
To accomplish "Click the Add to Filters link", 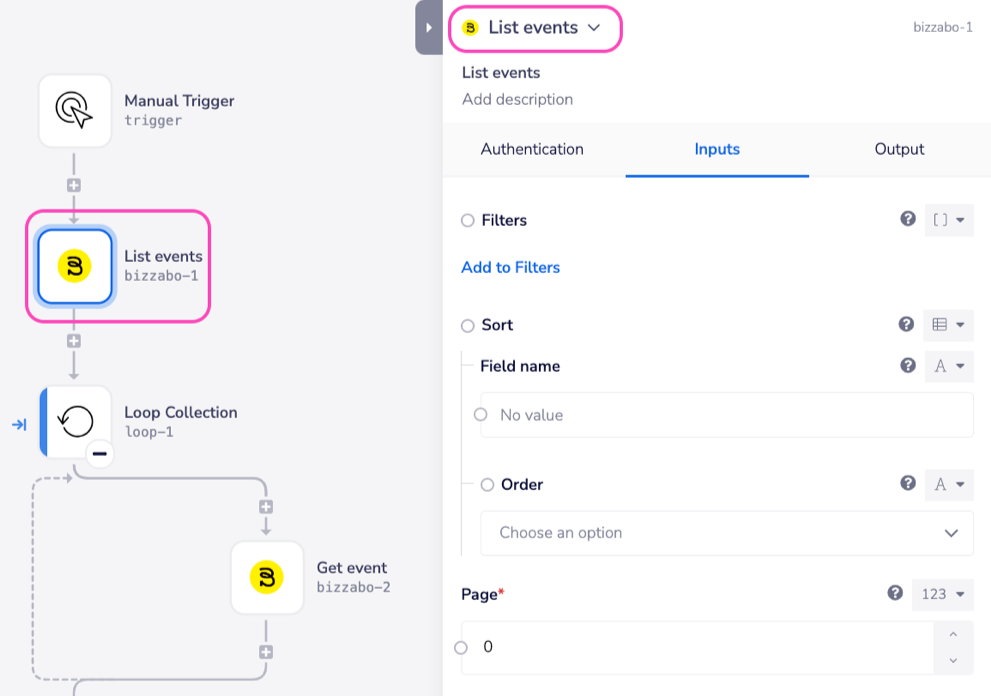I will (510, 267).
